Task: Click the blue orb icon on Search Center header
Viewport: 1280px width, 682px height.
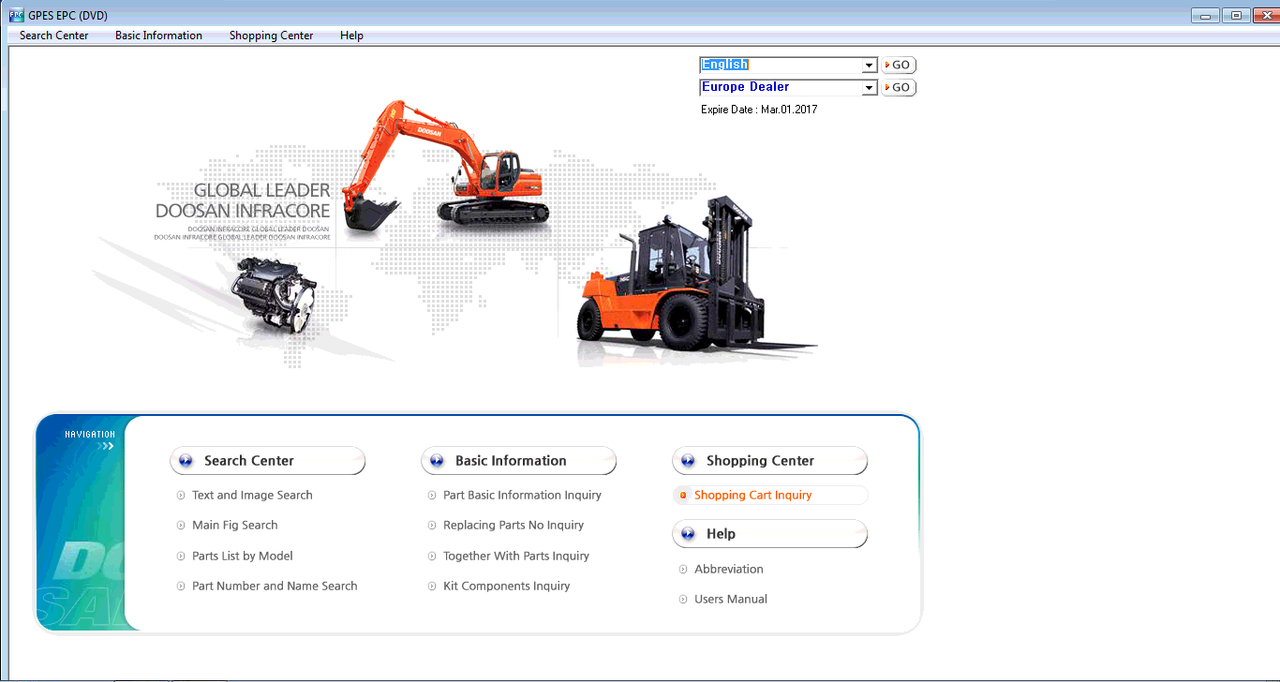Action: 185,462
